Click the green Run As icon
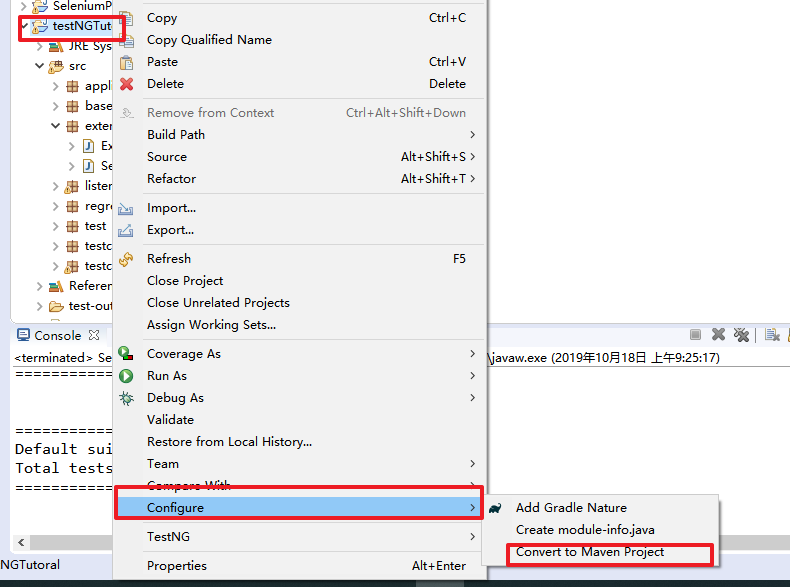 coord(126,376)
